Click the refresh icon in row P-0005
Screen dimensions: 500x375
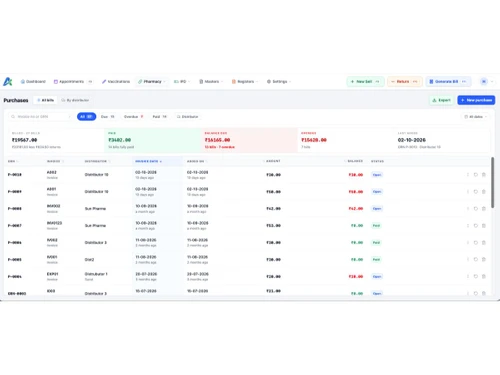(x=476, y=259)
